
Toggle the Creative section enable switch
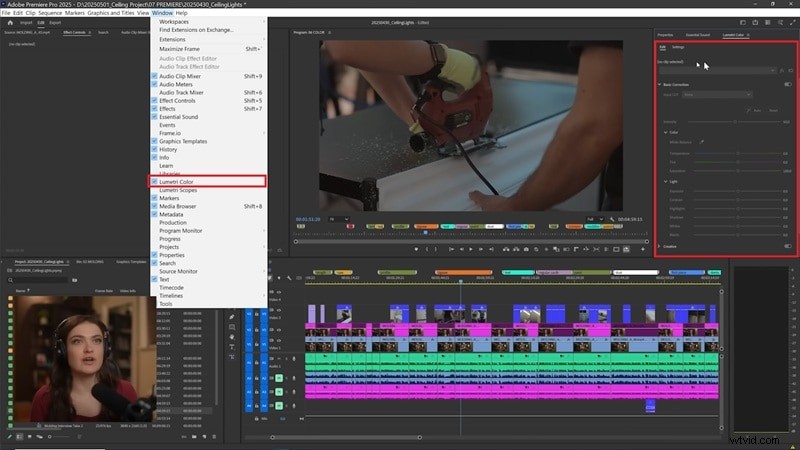pyautogui.click(x=788, y=246)
